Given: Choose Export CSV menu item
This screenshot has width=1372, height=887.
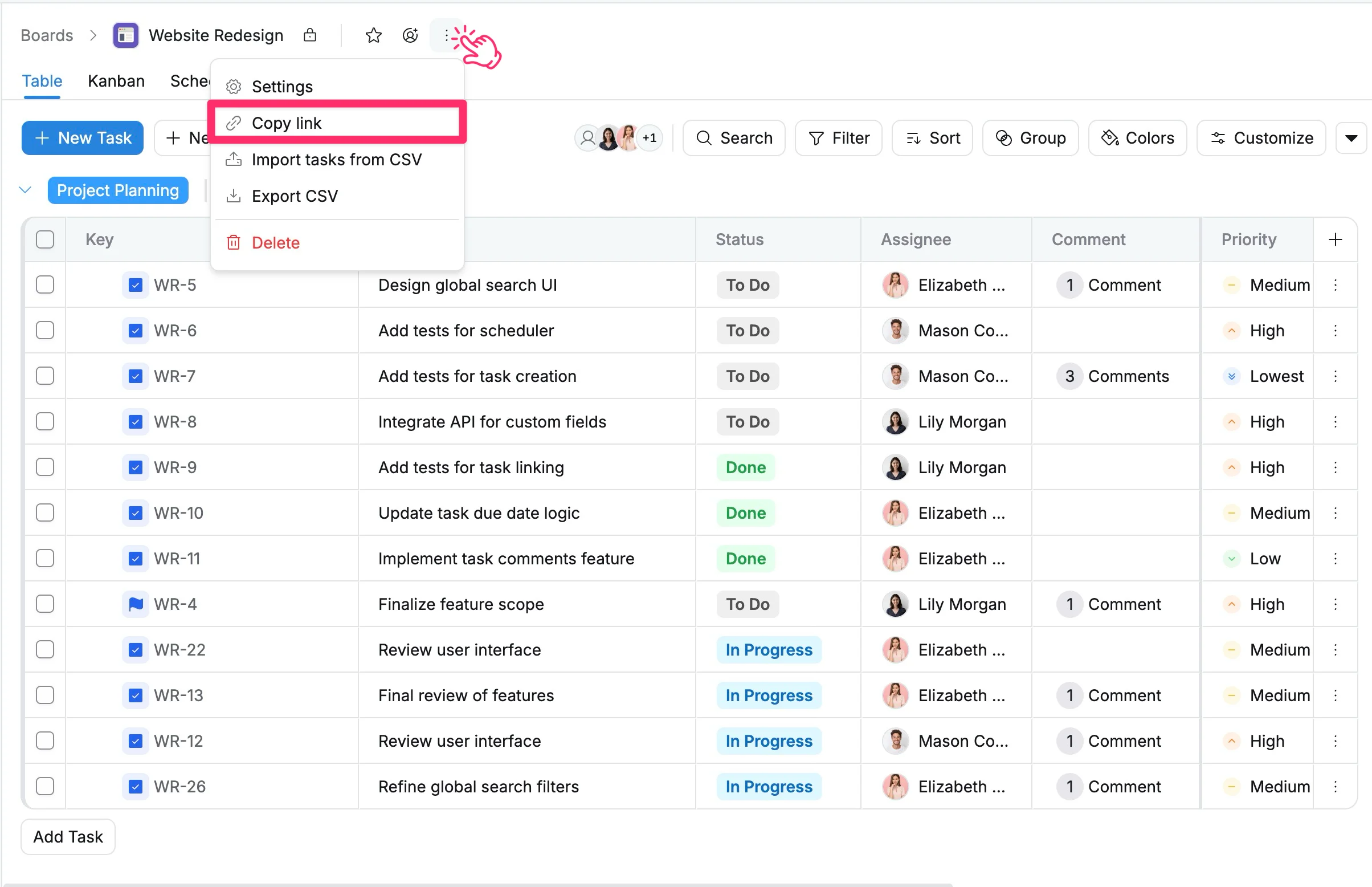Looking at the screenshot, I should tap(337, 196).
